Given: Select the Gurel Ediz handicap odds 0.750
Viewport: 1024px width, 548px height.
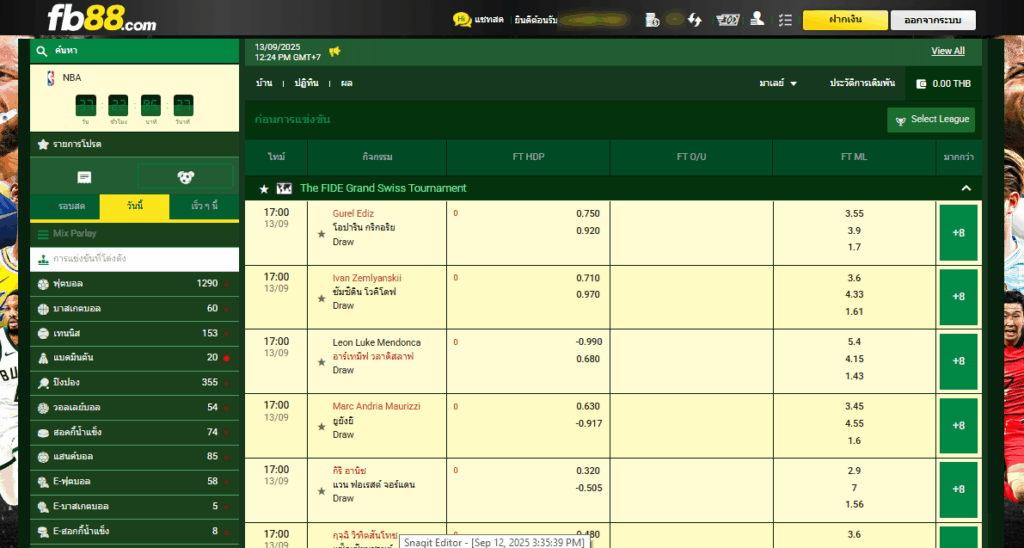Looking at the screenshot, I should point(588,214).
